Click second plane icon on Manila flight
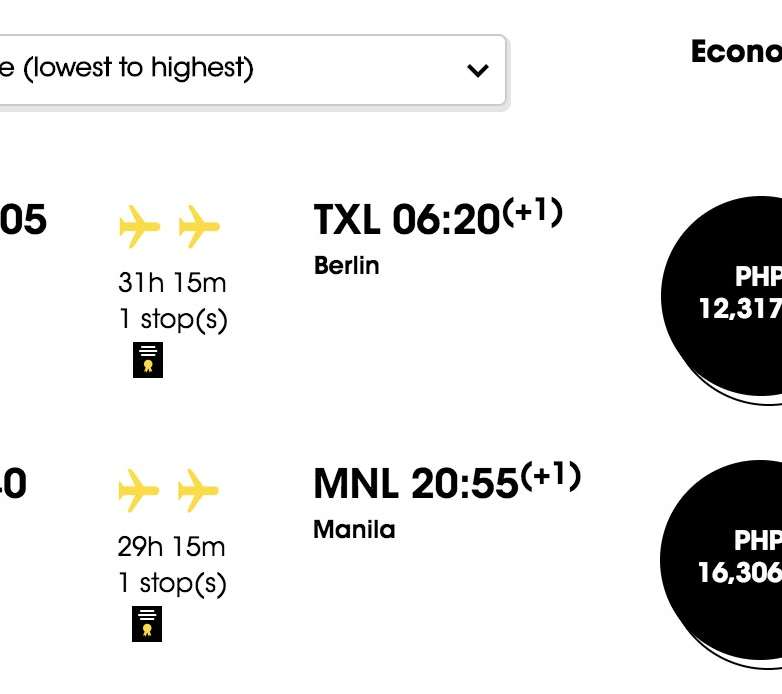Image resolution: width=782 pixels, height=694 pixels. click(198, 490)
